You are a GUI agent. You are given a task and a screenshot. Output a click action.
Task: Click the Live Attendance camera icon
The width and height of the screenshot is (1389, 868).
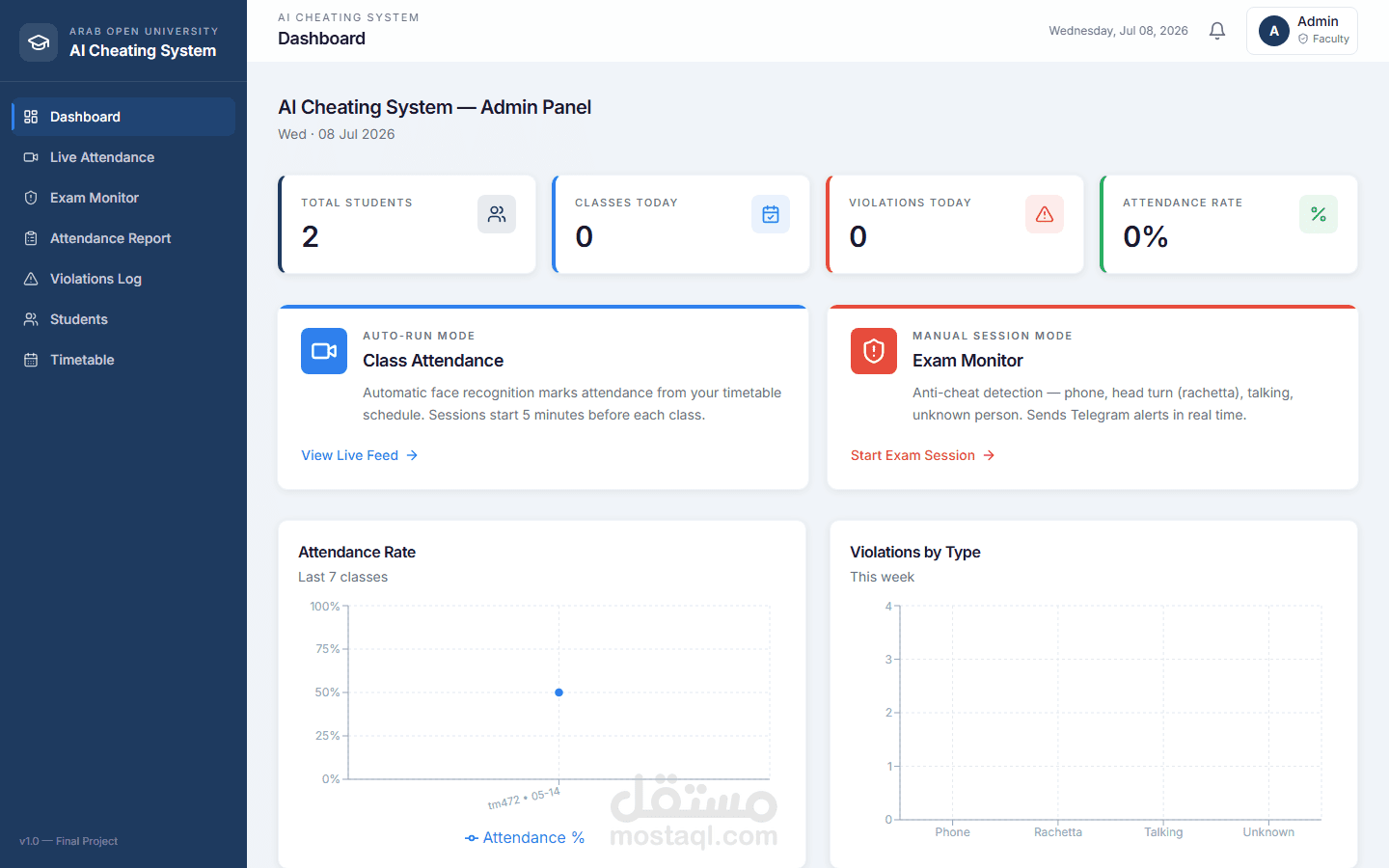(31, 157)
